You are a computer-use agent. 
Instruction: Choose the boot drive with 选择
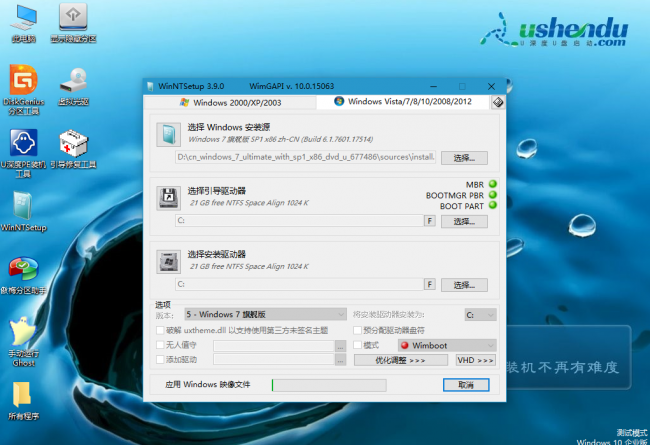click(x=464, y=221)
